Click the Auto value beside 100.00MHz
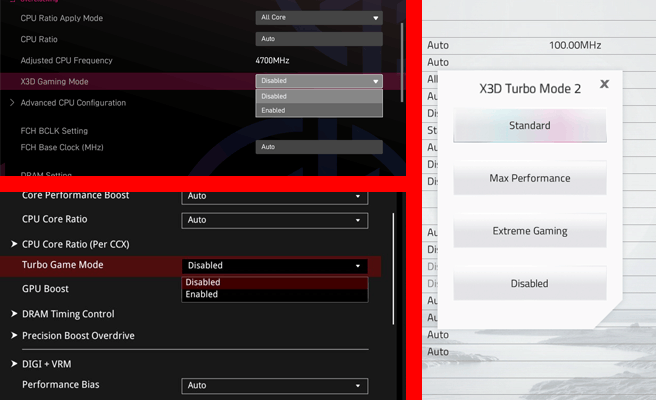Screen dimensions: 656x400 [x=438, y=45]
